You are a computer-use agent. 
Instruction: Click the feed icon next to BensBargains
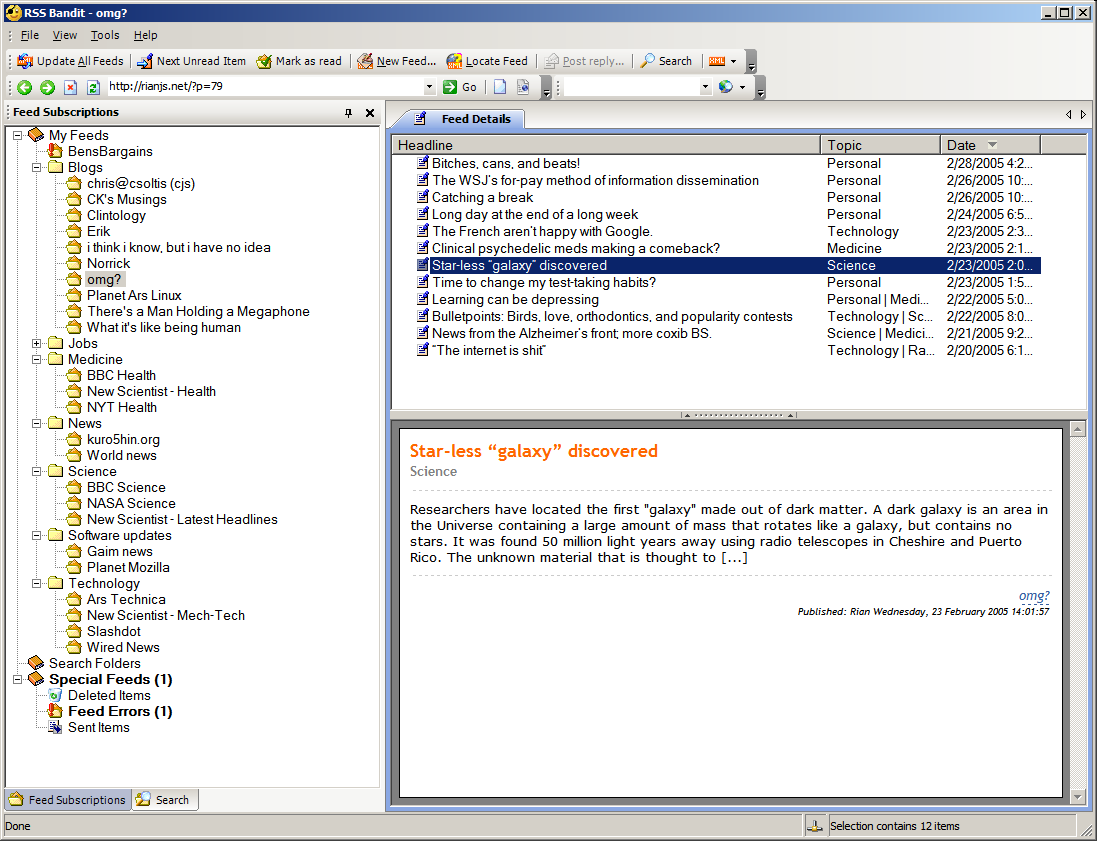click(55, 151)
